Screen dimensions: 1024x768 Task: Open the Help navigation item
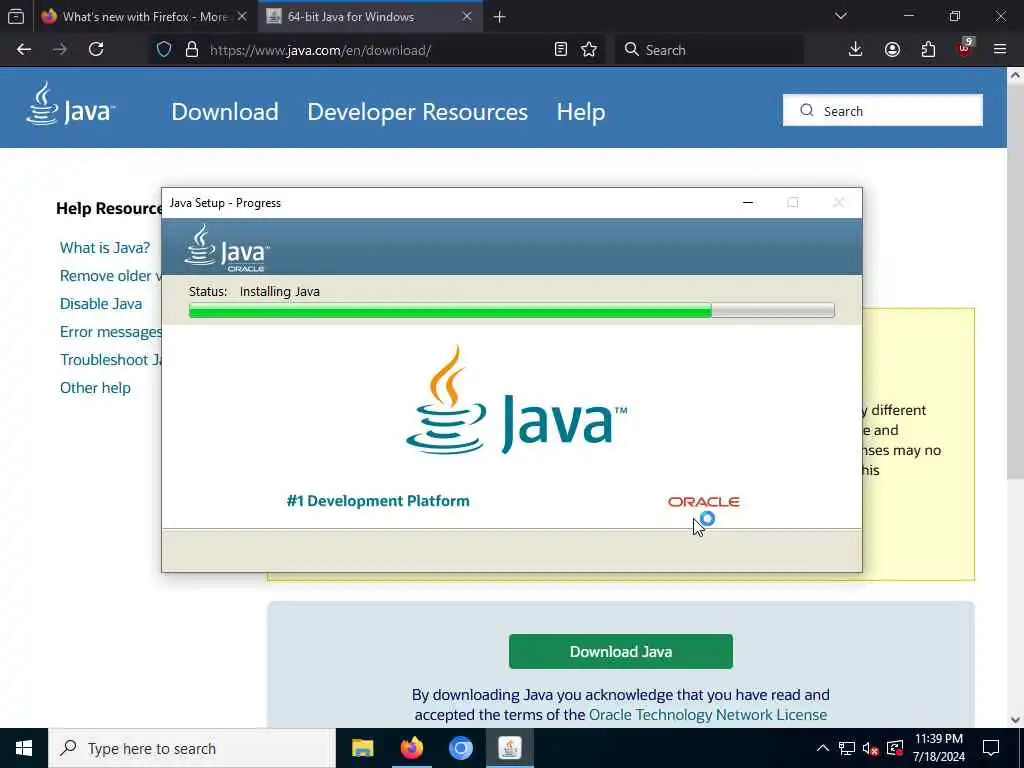tap(581, 112)
